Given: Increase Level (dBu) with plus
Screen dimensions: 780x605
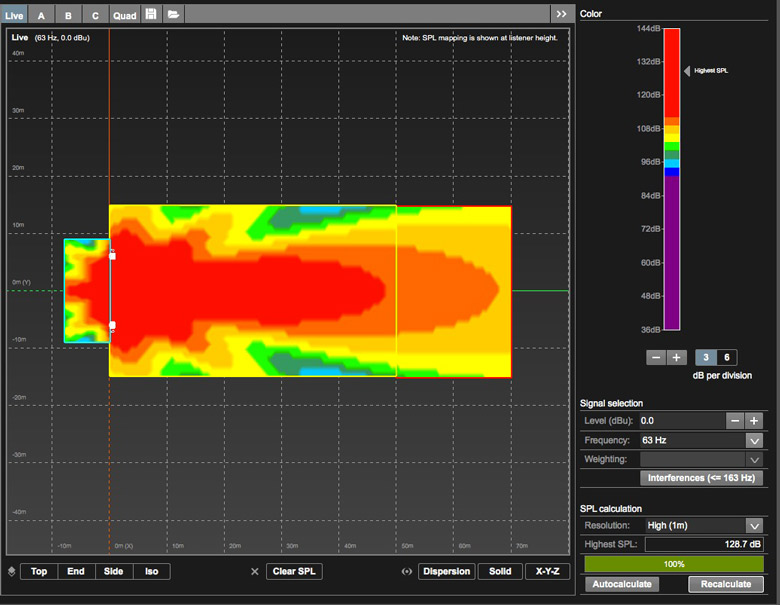Looking at the screenshot, I should click(754, 421).
